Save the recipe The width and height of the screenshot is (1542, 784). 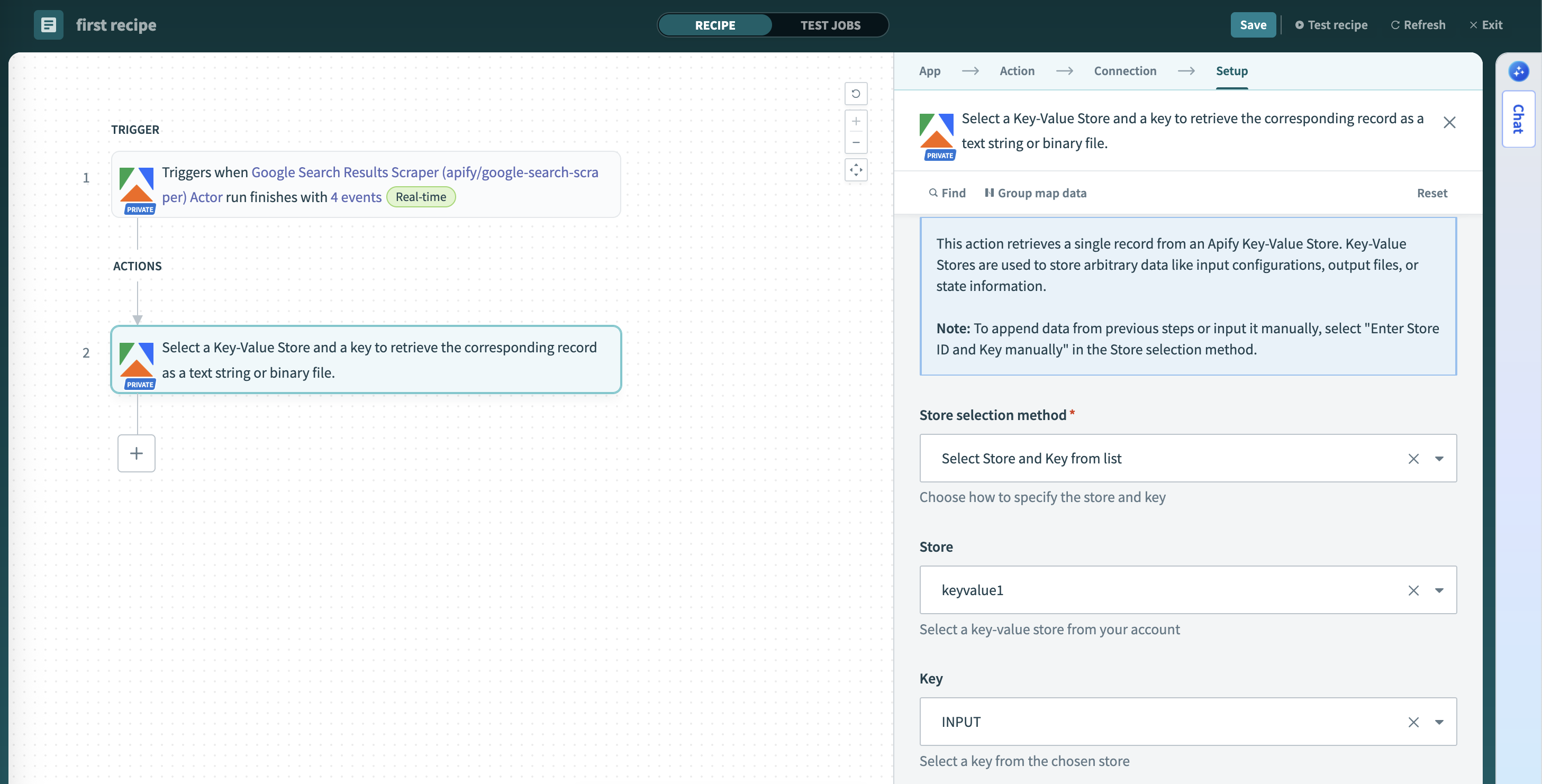(1252, 24)
